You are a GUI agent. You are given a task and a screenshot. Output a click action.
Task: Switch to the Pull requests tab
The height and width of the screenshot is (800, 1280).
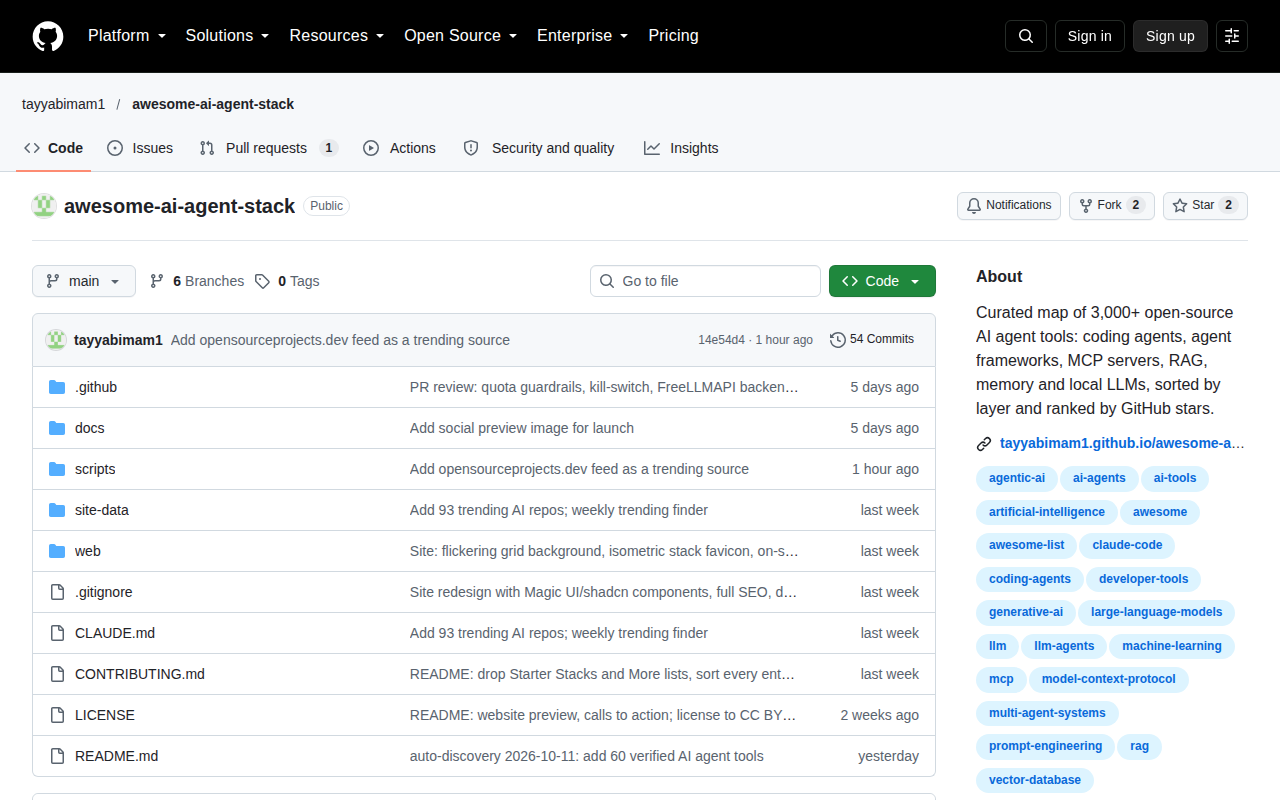tap(268, 148)
